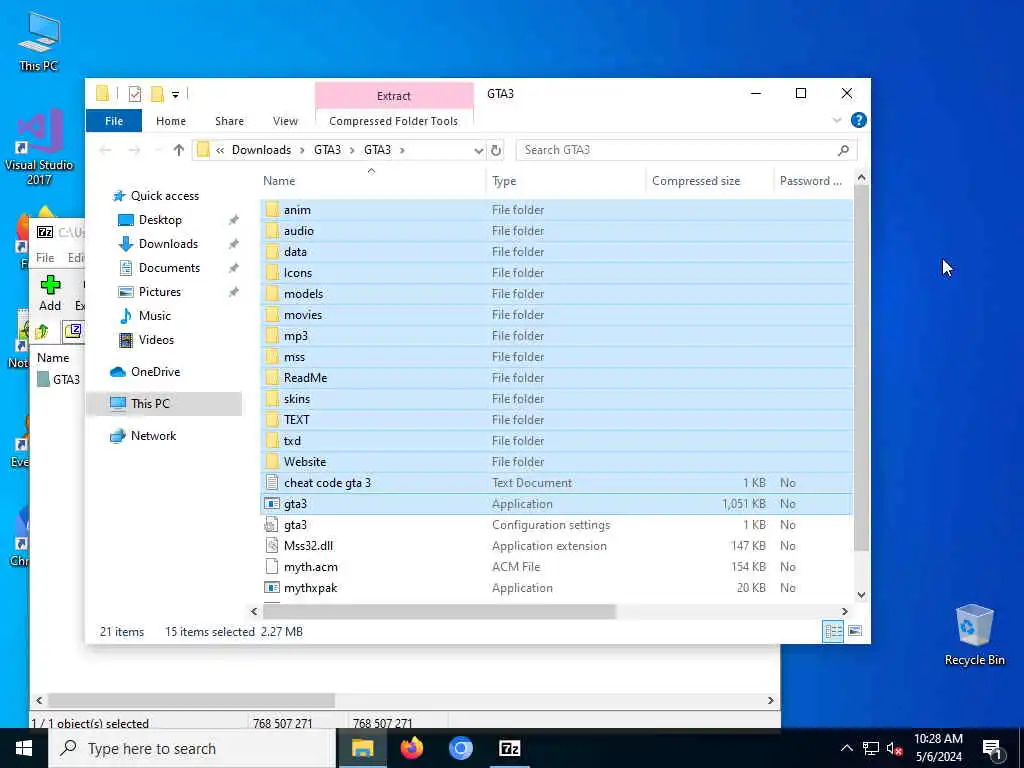
Task: Switch to the Home ribbon tab
Action: [x=171, y=121]
